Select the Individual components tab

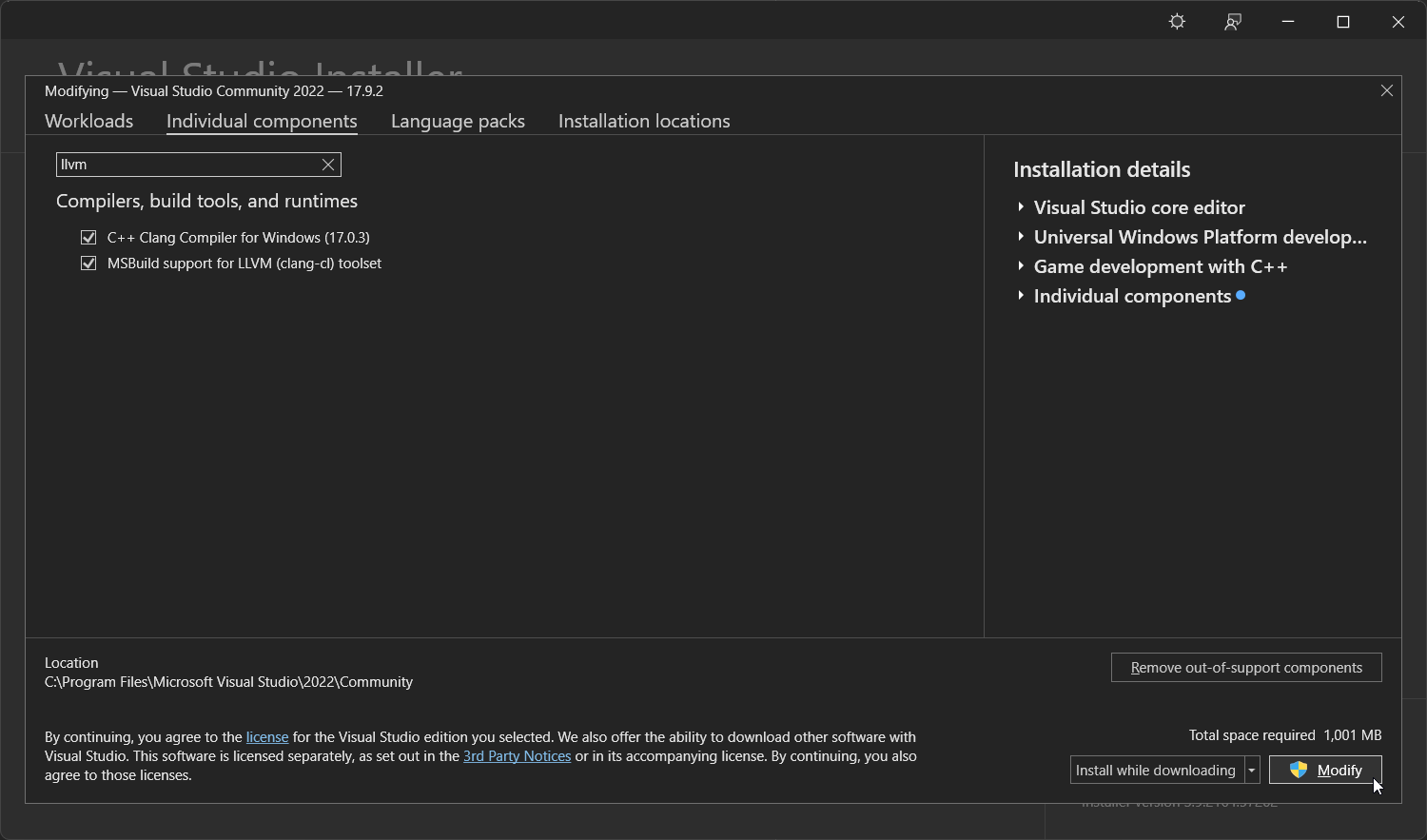[x=262, y=121]
